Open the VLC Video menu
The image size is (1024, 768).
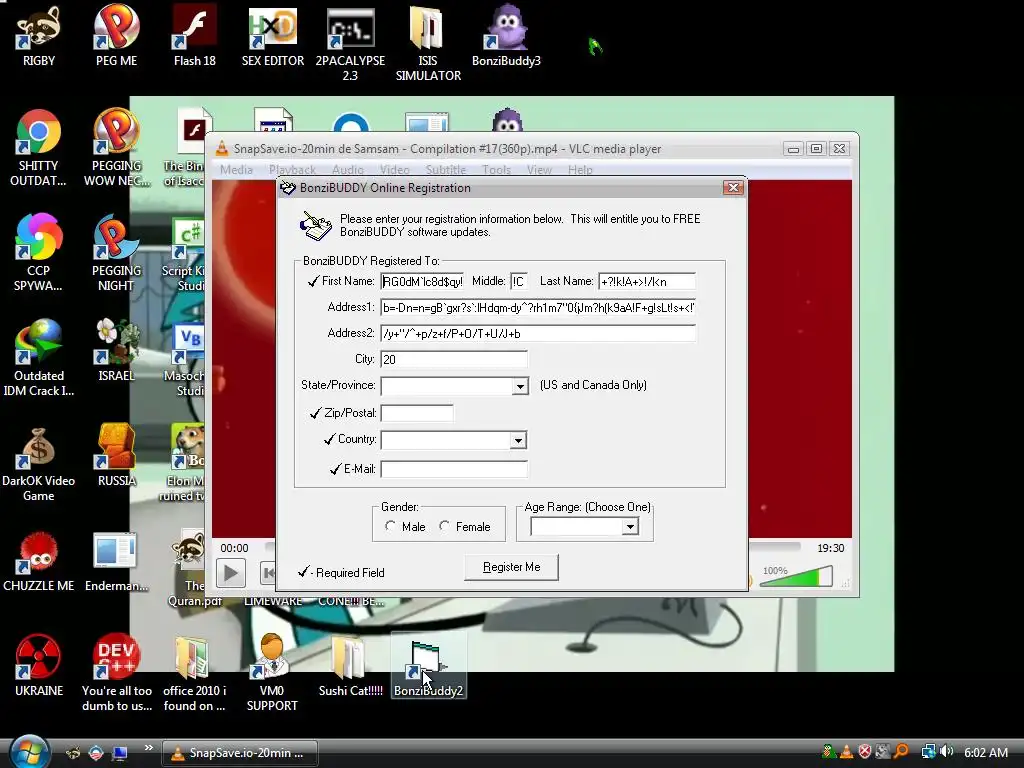point(394,170)
